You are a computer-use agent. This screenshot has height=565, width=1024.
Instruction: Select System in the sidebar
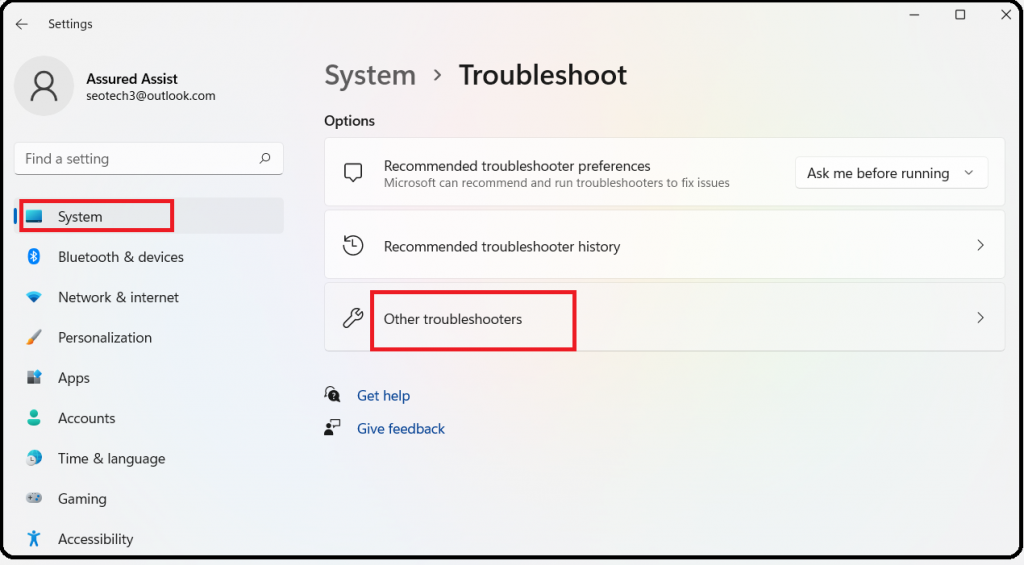[149, 216]
